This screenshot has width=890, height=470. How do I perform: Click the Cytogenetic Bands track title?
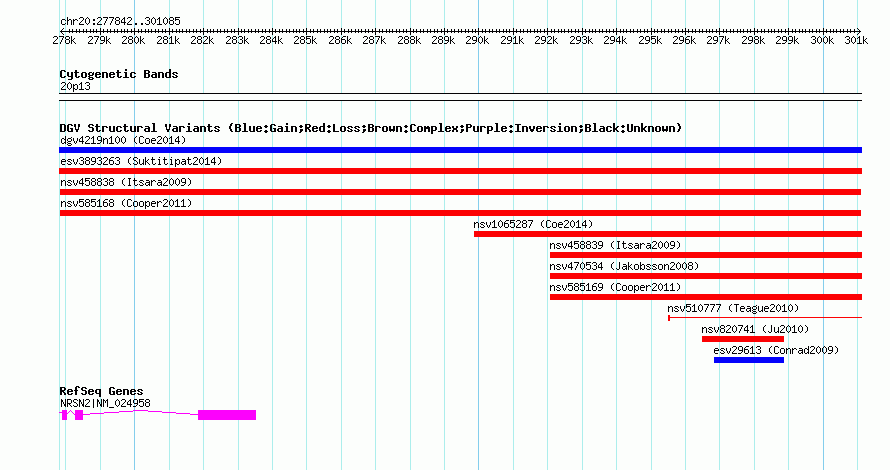[x=119, y=74]
